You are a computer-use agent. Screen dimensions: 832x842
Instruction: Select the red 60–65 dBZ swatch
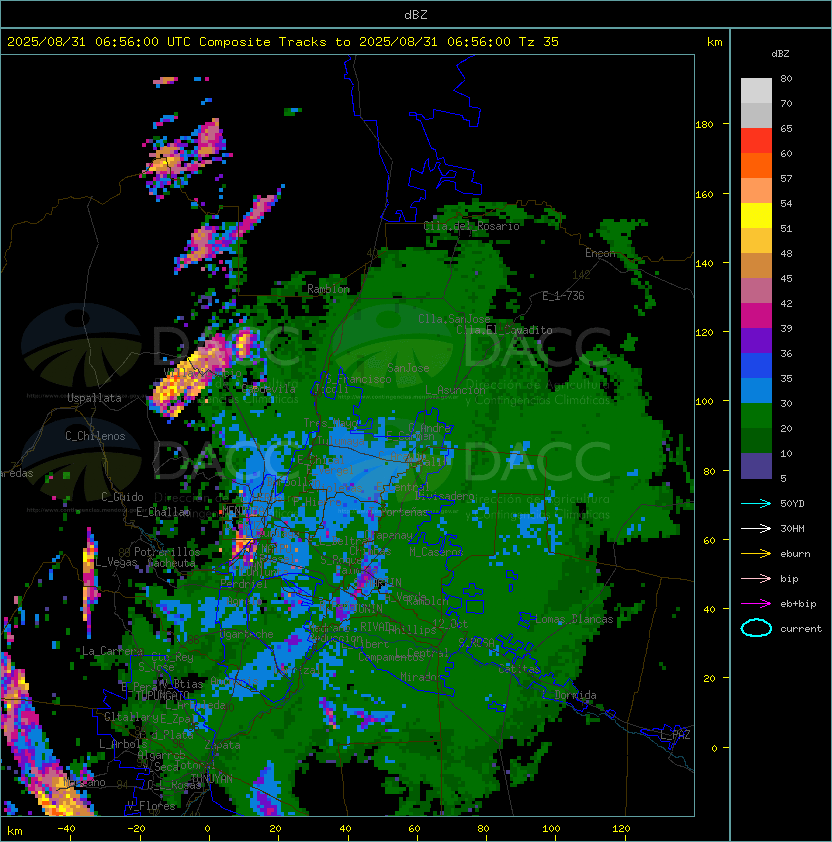coord(756,140)
